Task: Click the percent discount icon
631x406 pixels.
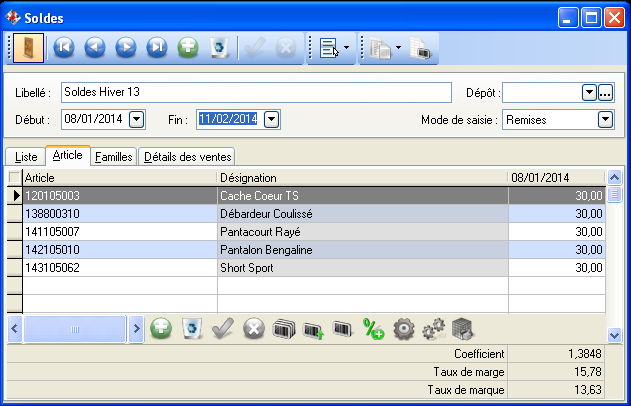Action: [374, 327]
